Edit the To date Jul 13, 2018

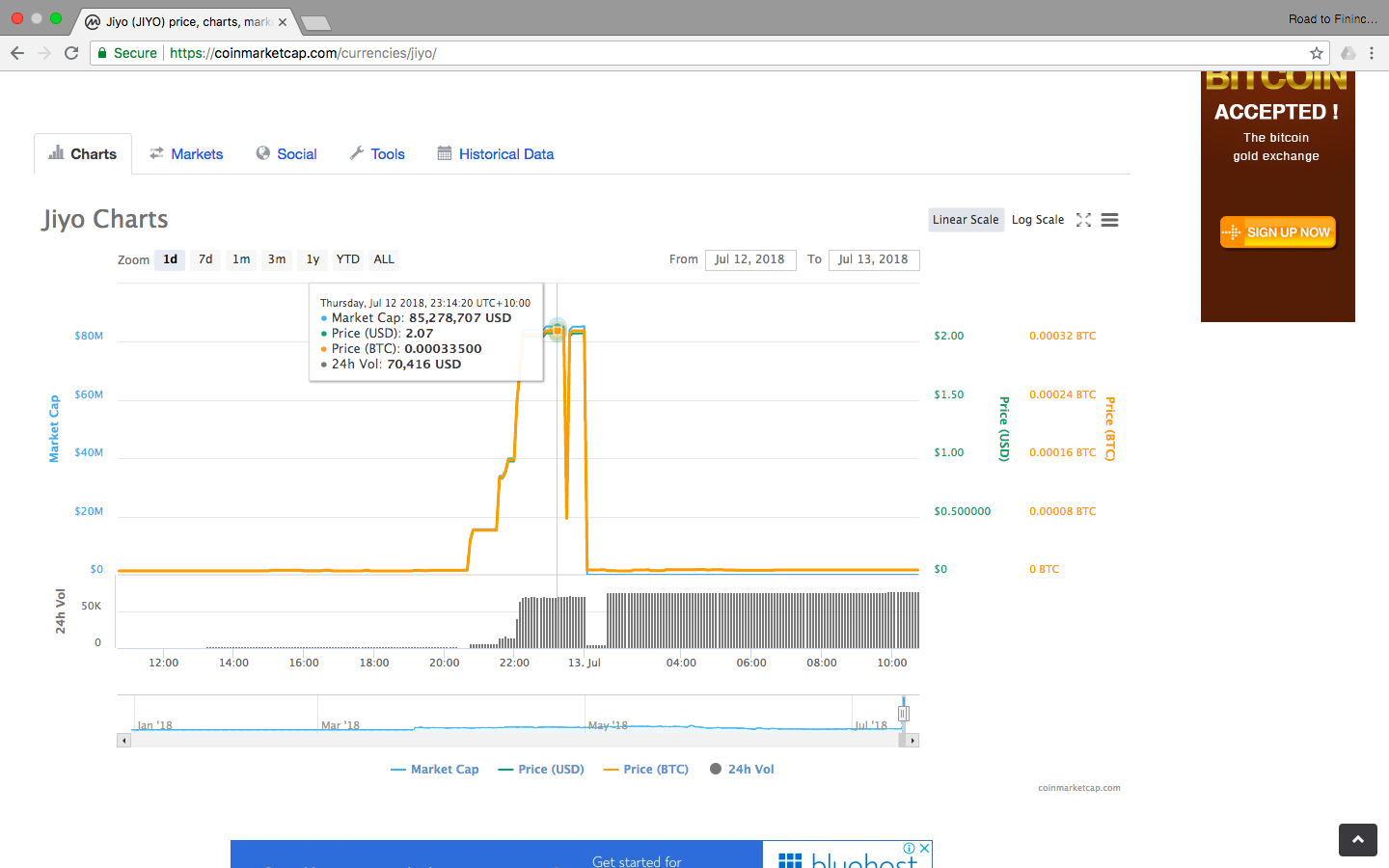coord(874,259)
